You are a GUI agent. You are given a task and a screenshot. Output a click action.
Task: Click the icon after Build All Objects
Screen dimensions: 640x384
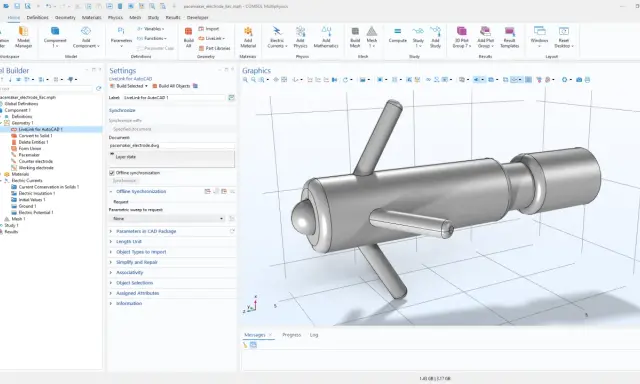[195, 86]
